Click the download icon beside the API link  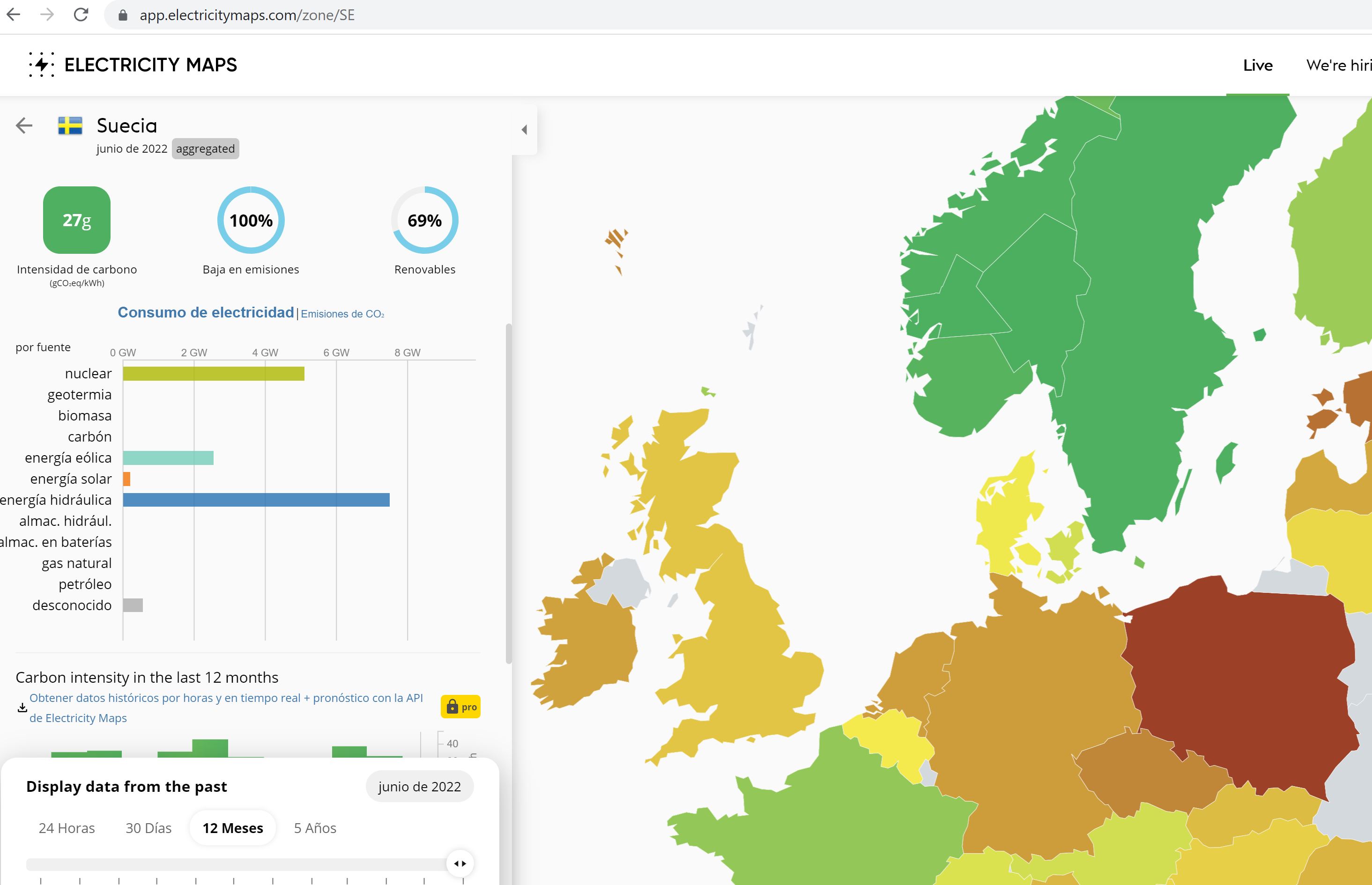[22, 708]
